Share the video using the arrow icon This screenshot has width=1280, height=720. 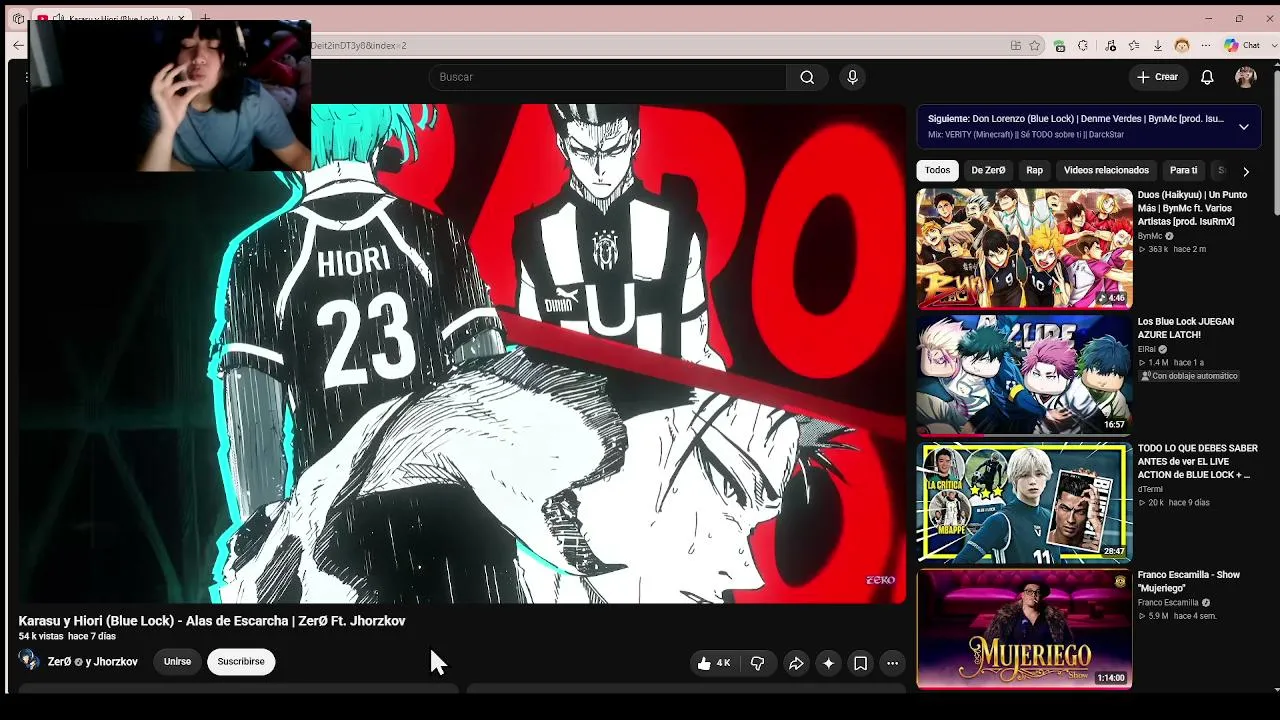point(796,663)
